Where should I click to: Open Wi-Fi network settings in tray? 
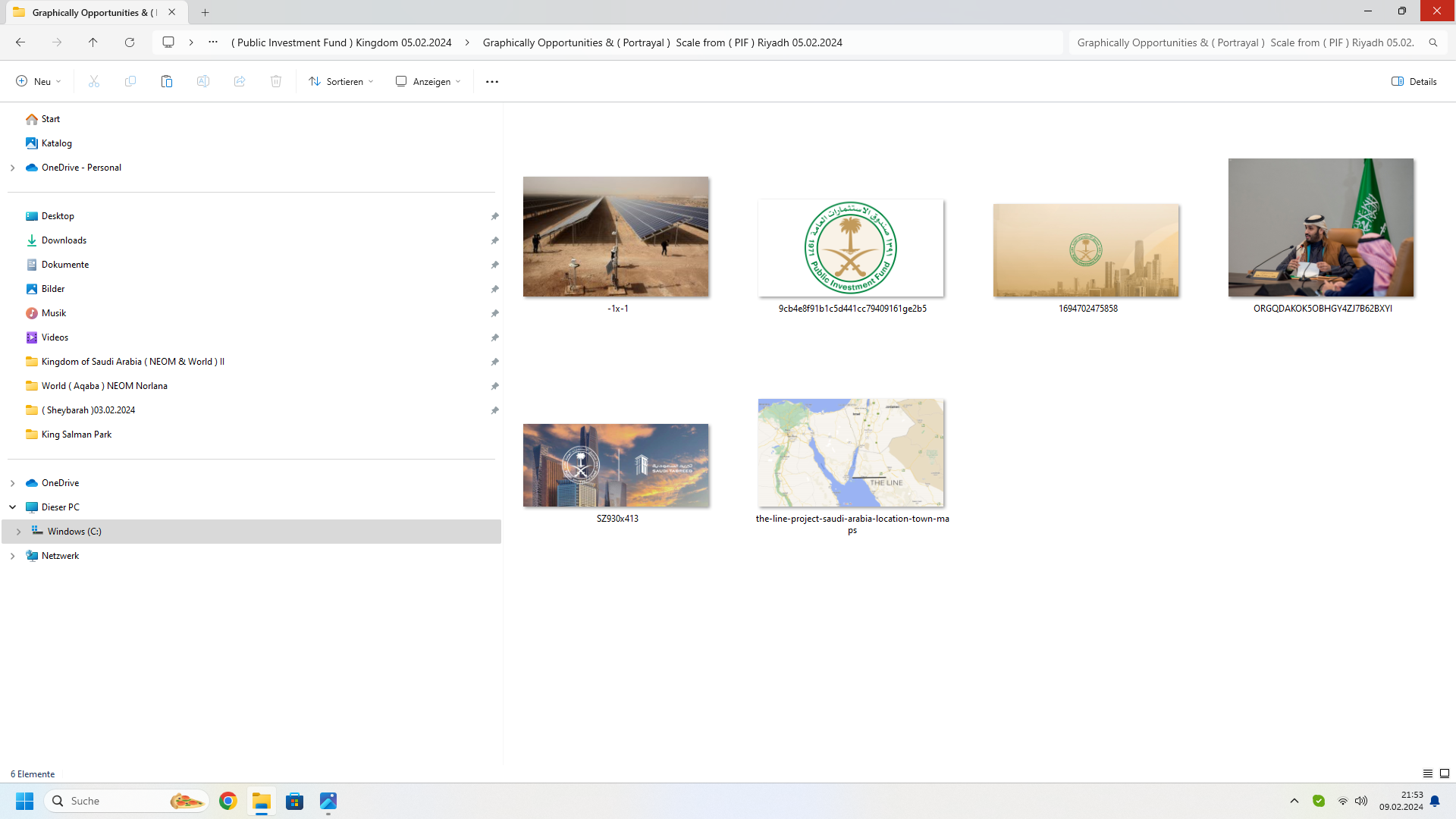1342,801
